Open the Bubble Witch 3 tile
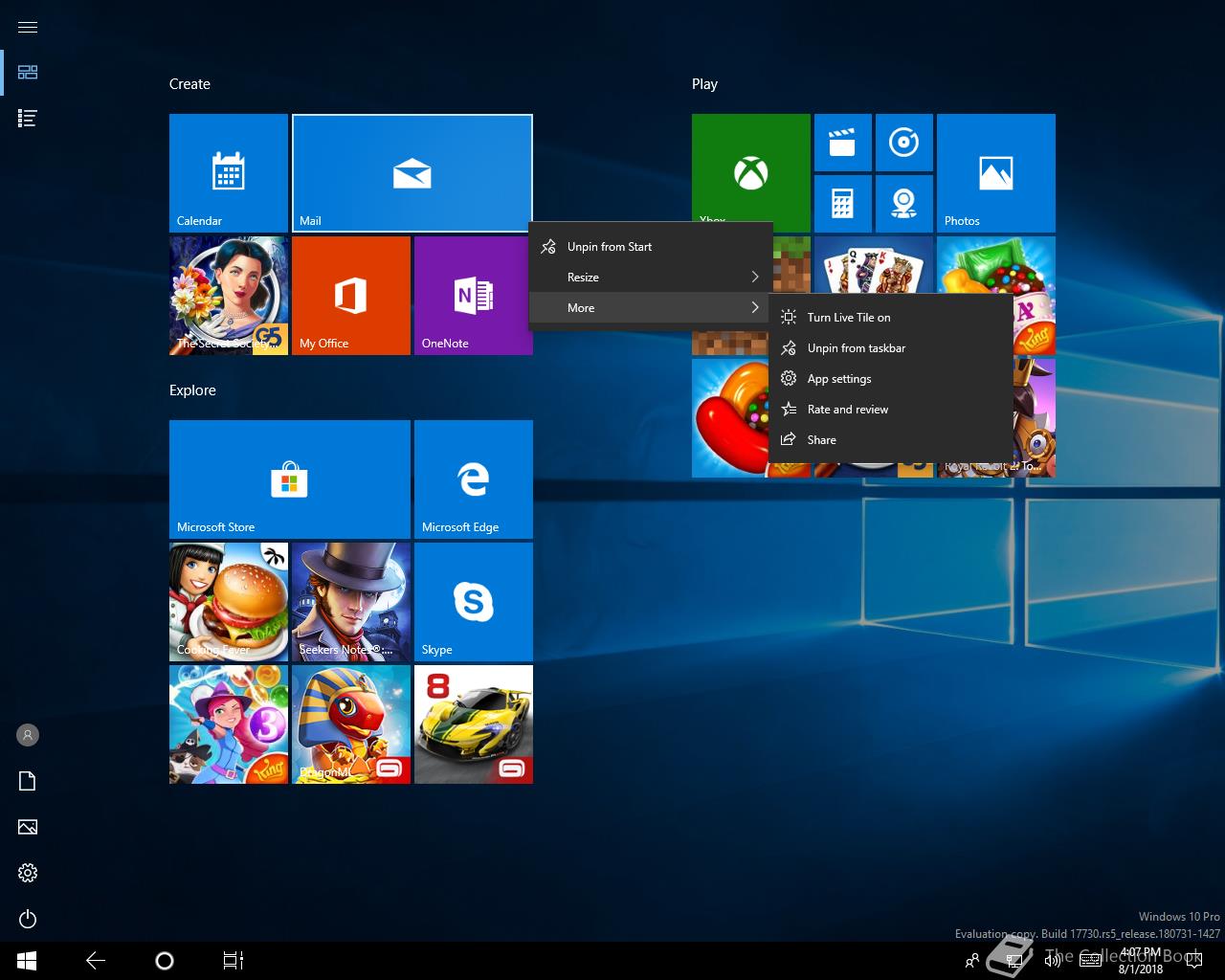1225x980 pixels. coord(229,724)
